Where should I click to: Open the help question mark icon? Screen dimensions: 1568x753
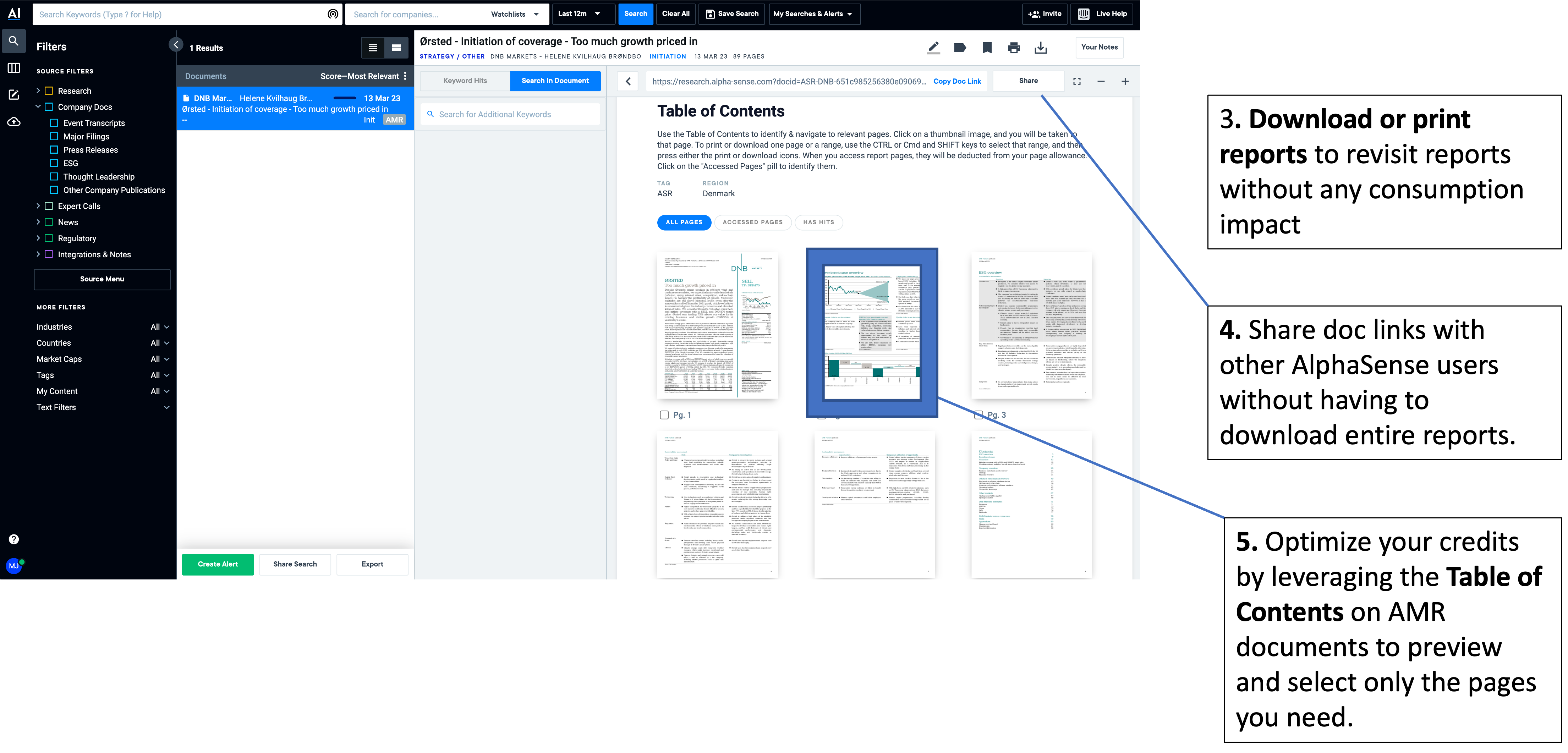tap(13, 539)
